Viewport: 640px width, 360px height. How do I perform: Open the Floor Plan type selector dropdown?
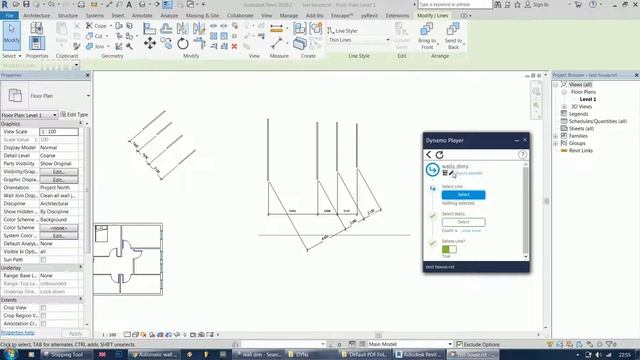[88, 96]
